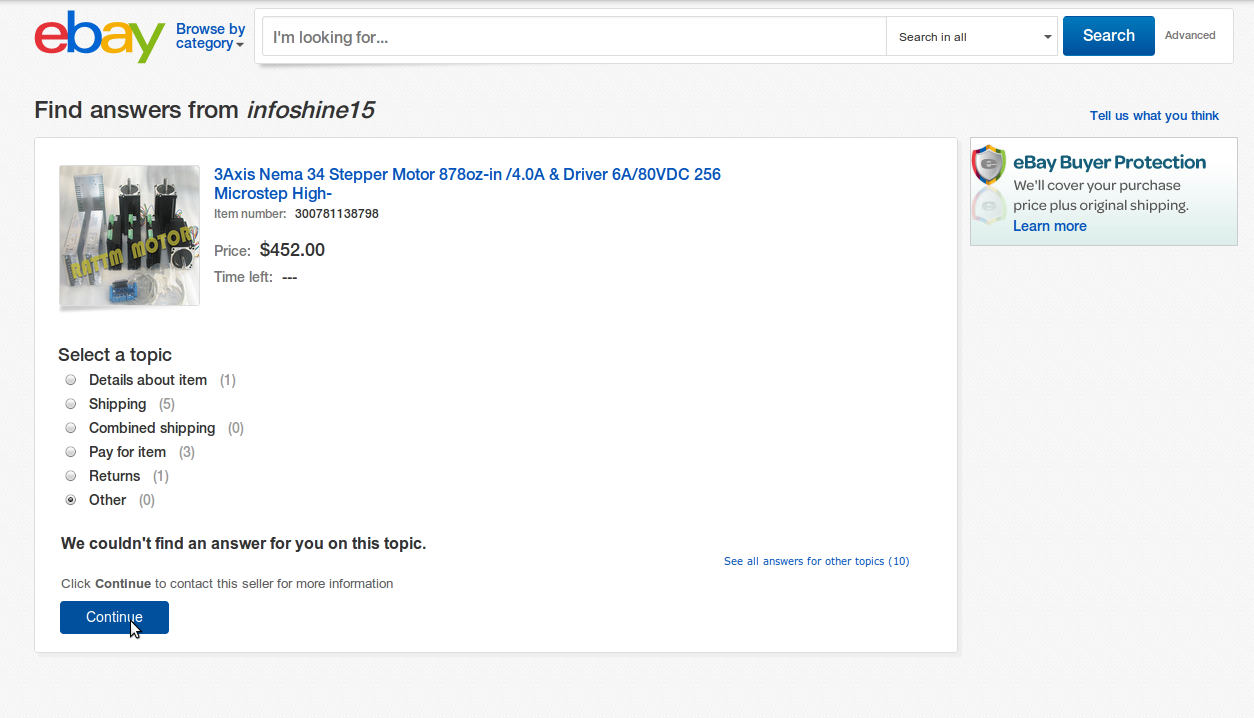
Task: Click See all answers for other topics link
Action: click(x=816, y=561)
